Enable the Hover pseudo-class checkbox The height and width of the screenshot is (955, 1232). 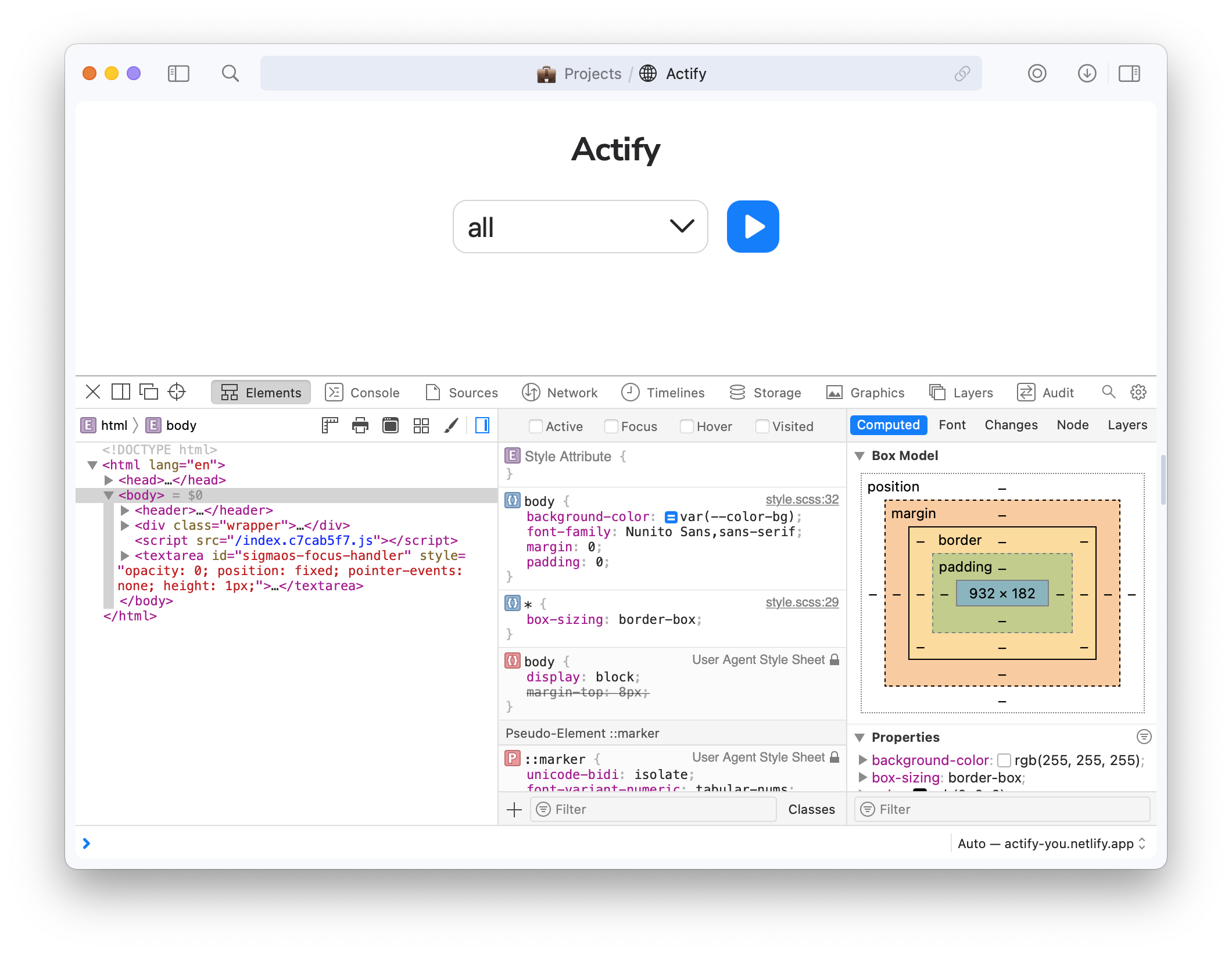[x=687, y=426]
